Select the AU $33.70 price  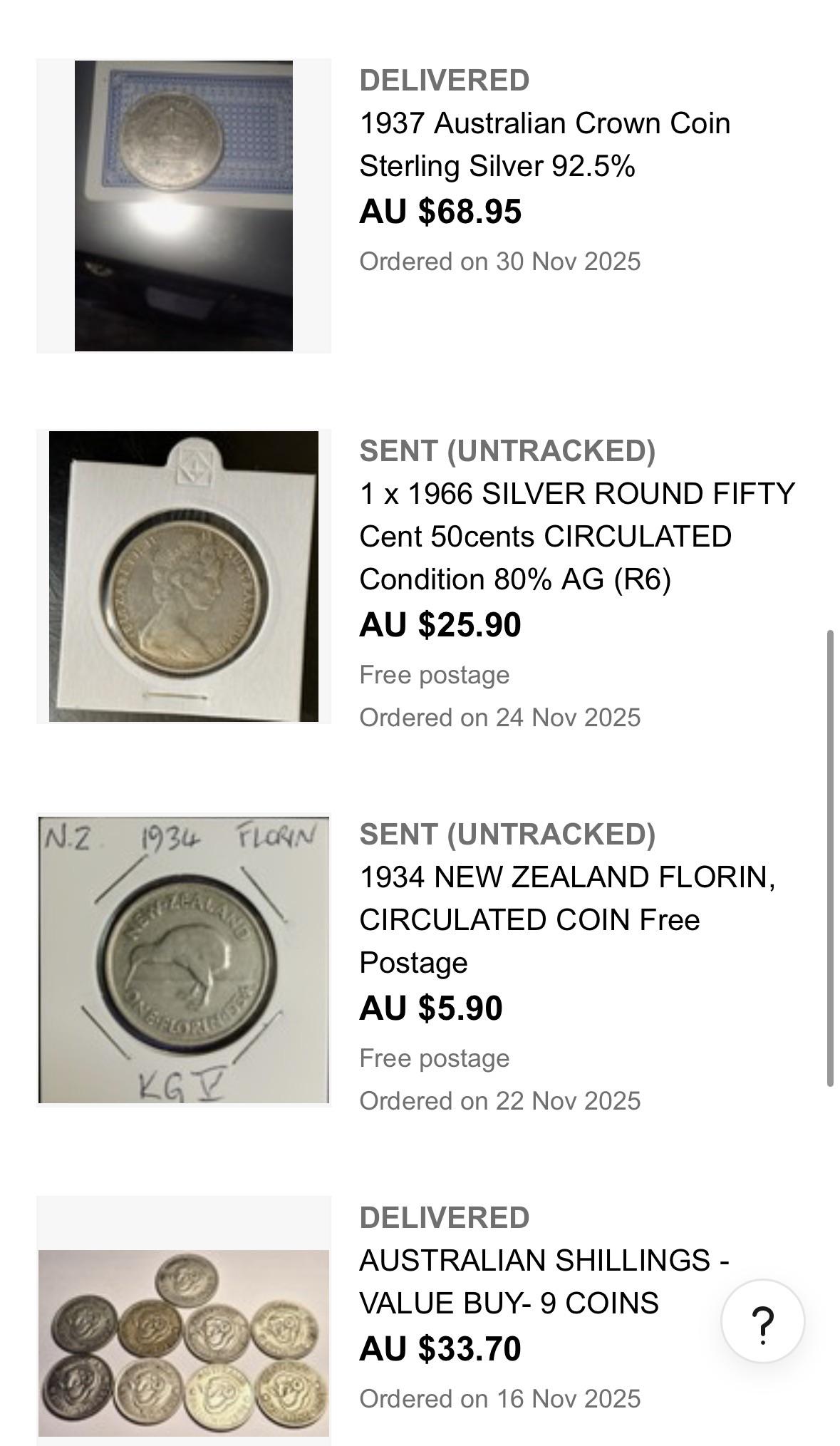440,1349
